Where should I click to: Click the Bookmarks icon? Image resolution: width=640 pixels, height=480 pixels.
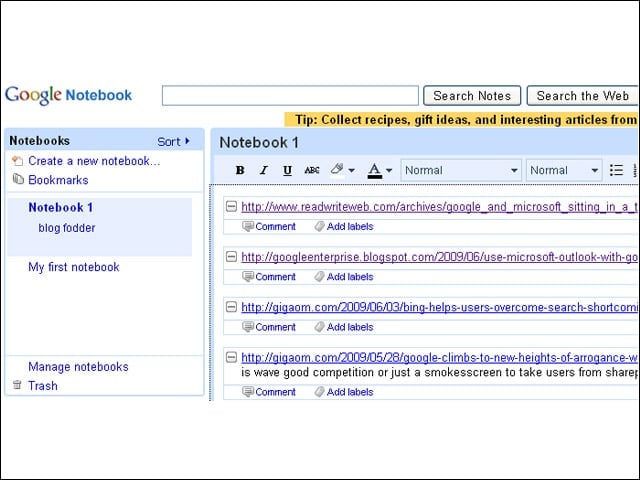18,179
